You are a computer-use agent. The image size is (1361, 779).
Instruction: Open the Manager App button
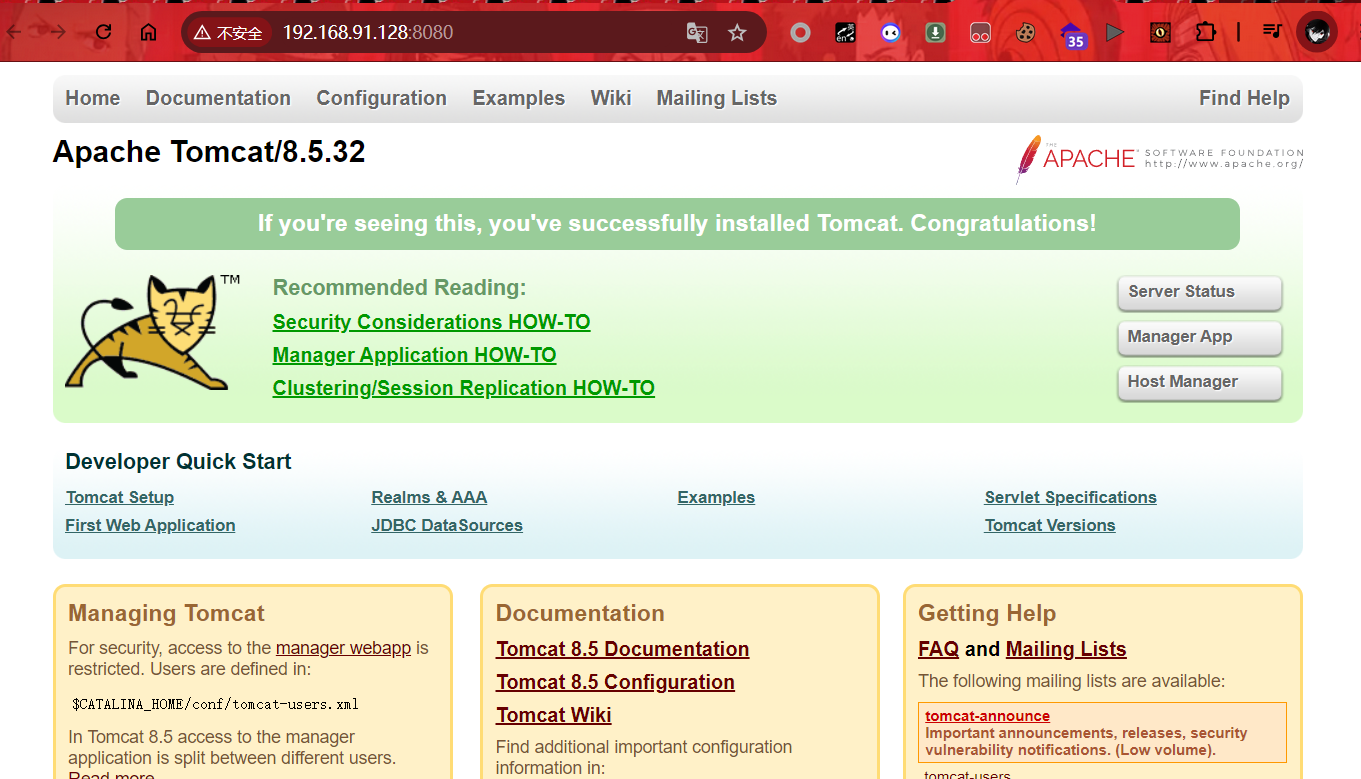(1200, 337)
